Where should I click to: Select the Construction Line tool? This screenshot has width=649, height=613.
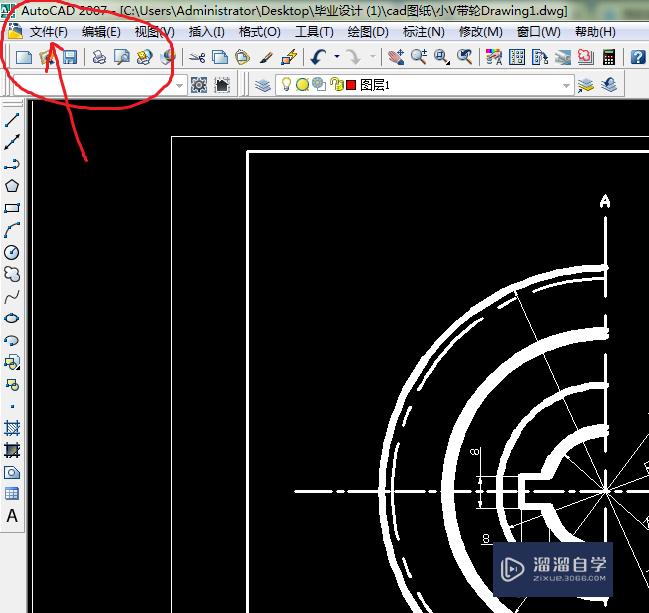coord(12,142)
